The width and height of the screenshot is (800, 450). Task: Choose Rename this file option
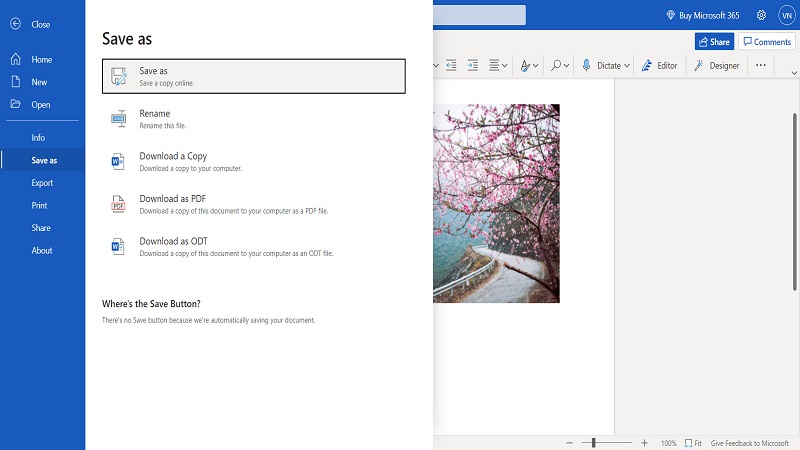coord(254,119)
